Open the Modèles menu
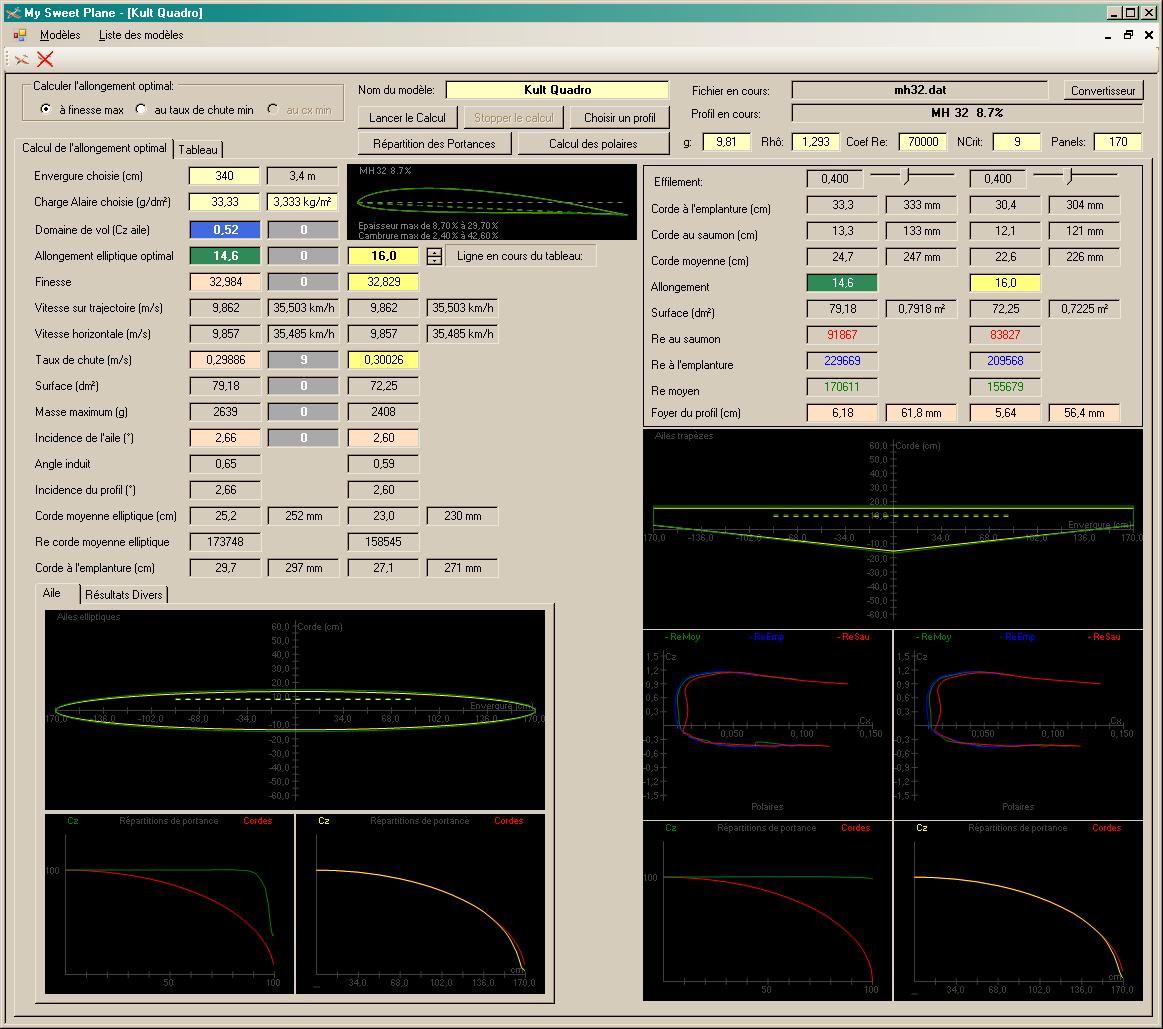This screenshot has height=1029, width=1163. pyautogui.click(x=60, y=35)
